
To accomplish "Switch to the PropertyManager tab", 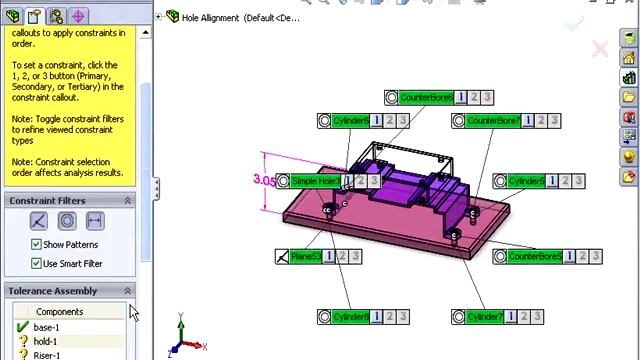I will (x=35, y=16).
